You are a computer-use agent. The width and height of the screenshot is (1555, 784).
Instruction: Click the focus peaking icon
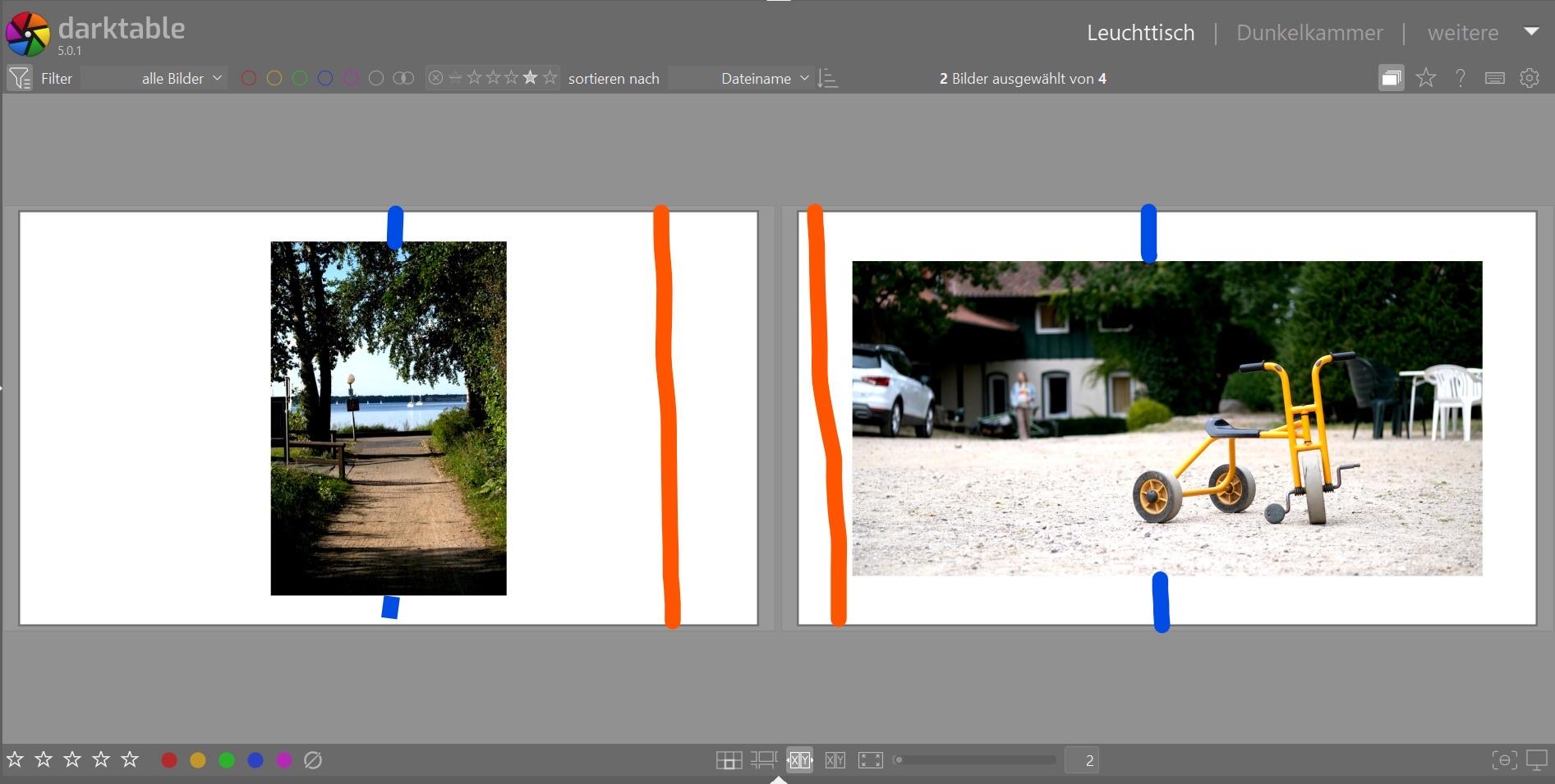coord(1504,760)
